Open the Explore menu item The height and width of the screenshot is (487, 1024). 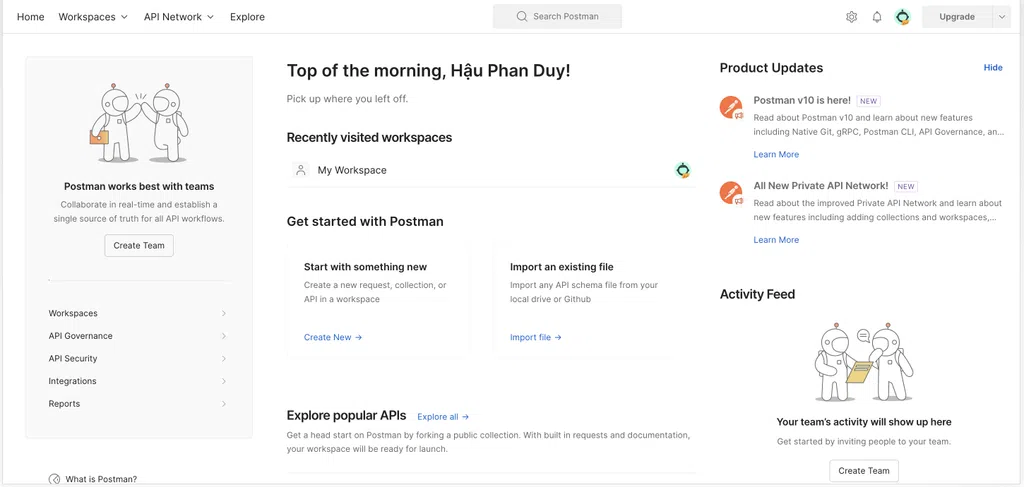coord(248,17)
